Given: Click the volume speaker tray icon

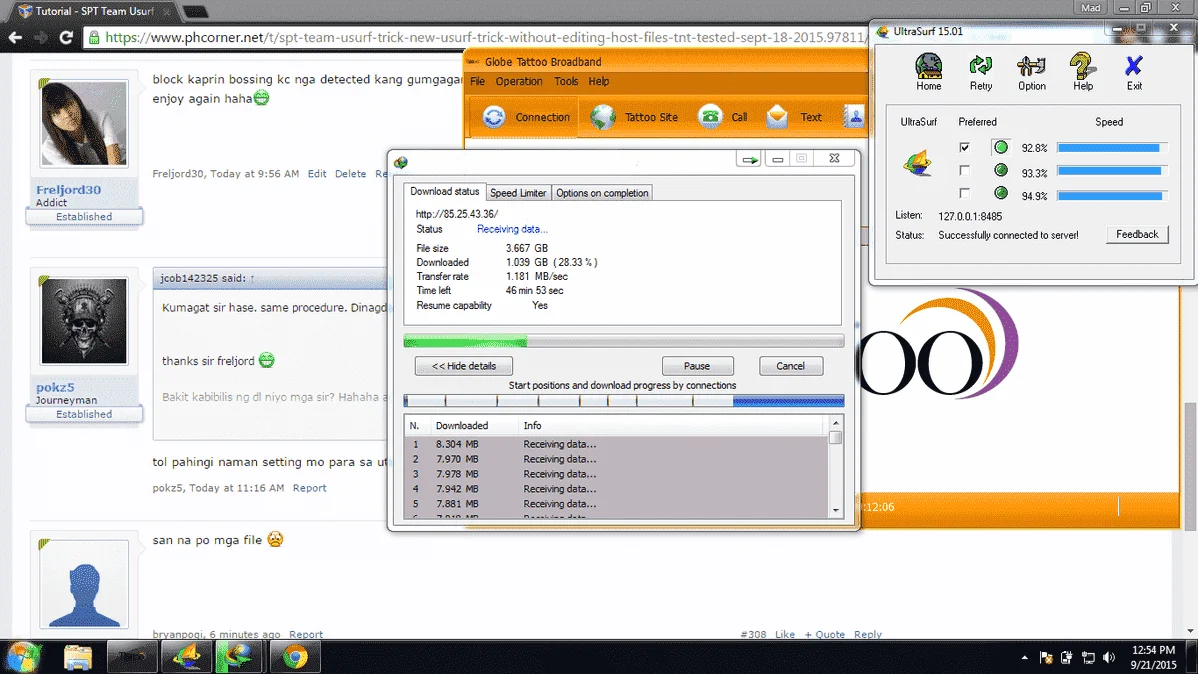Looking at the screenshot, I should [1109, 657].
